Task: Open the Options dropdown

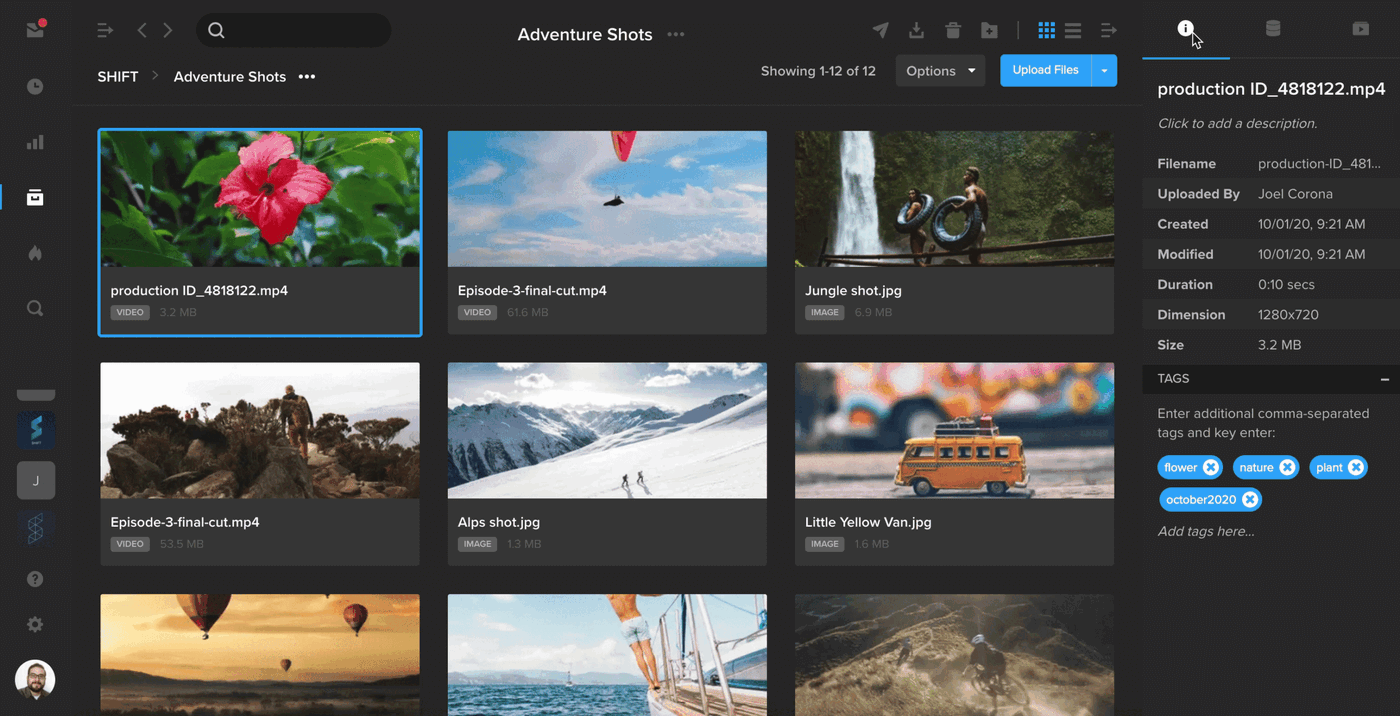Action: click(x=940, y=71)
